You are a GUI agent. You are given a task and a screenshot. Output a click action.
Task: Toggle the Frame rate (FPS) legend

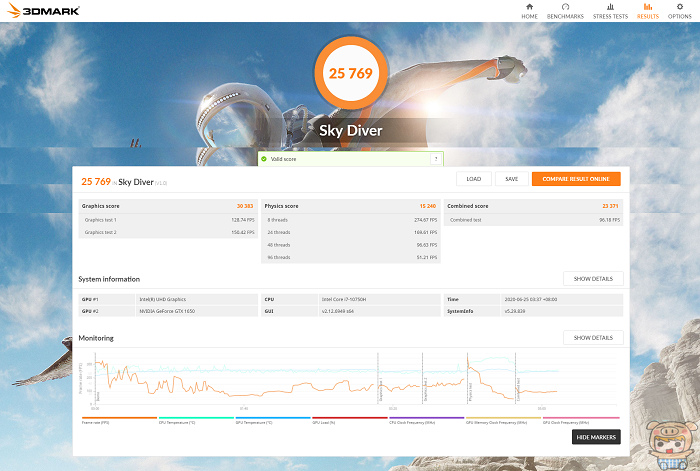(x=119, y=420)
